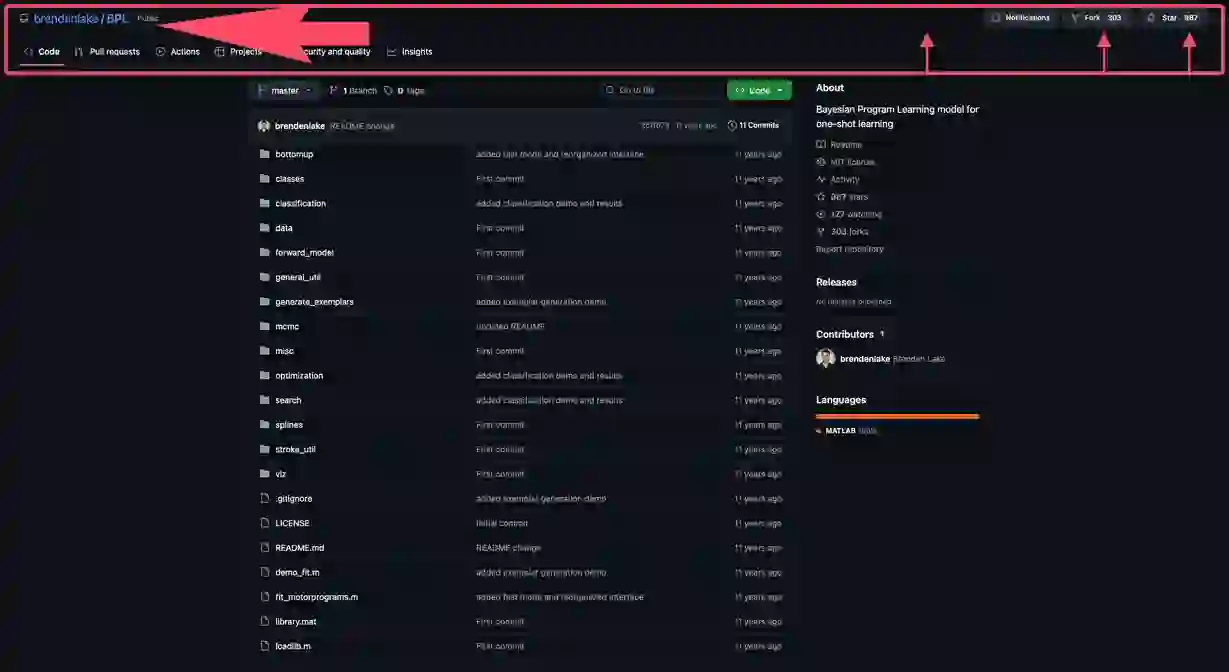The width and height of the screenshot is (1229, 672).
Task: Open the "updated README" commit message on mcmc
Action: coord(510,326)
